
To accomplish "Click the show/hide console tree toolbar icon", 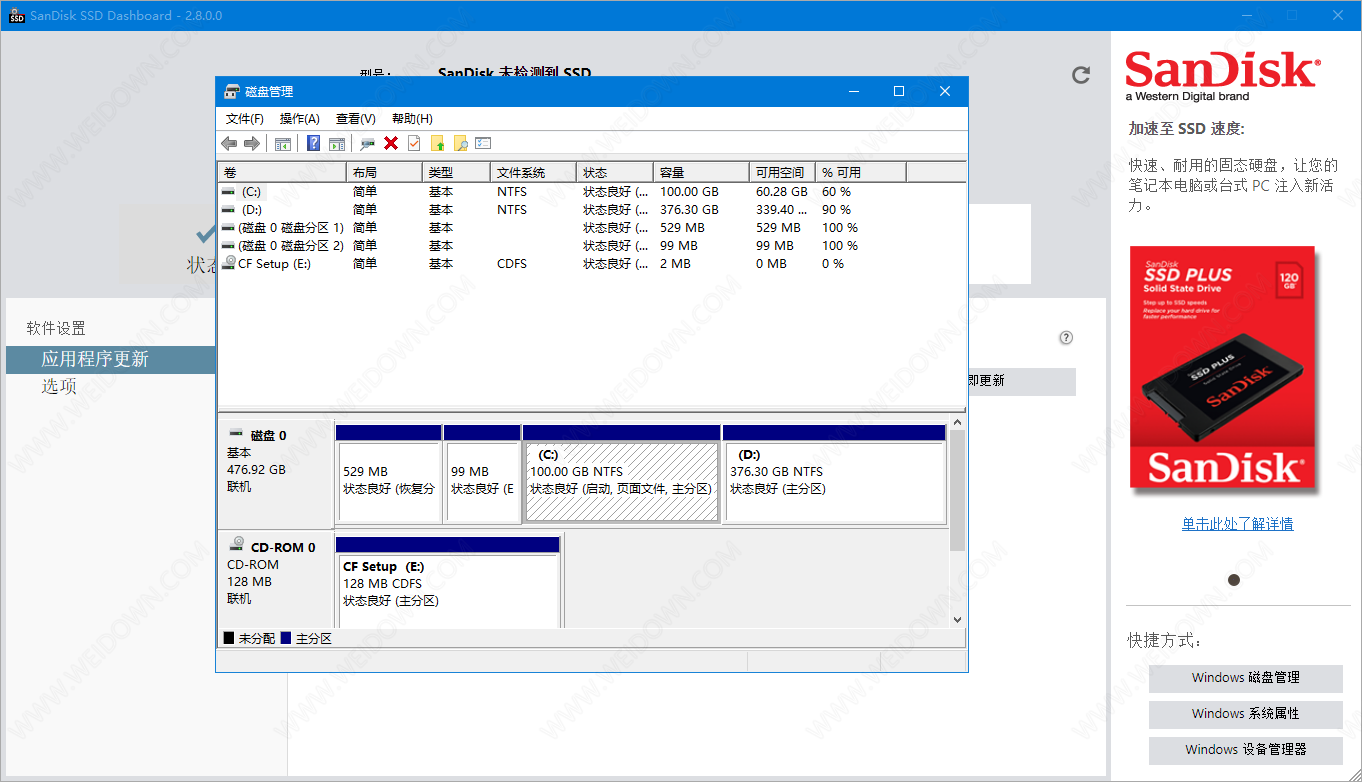I will pyautogui.click(x=283, y=143).
